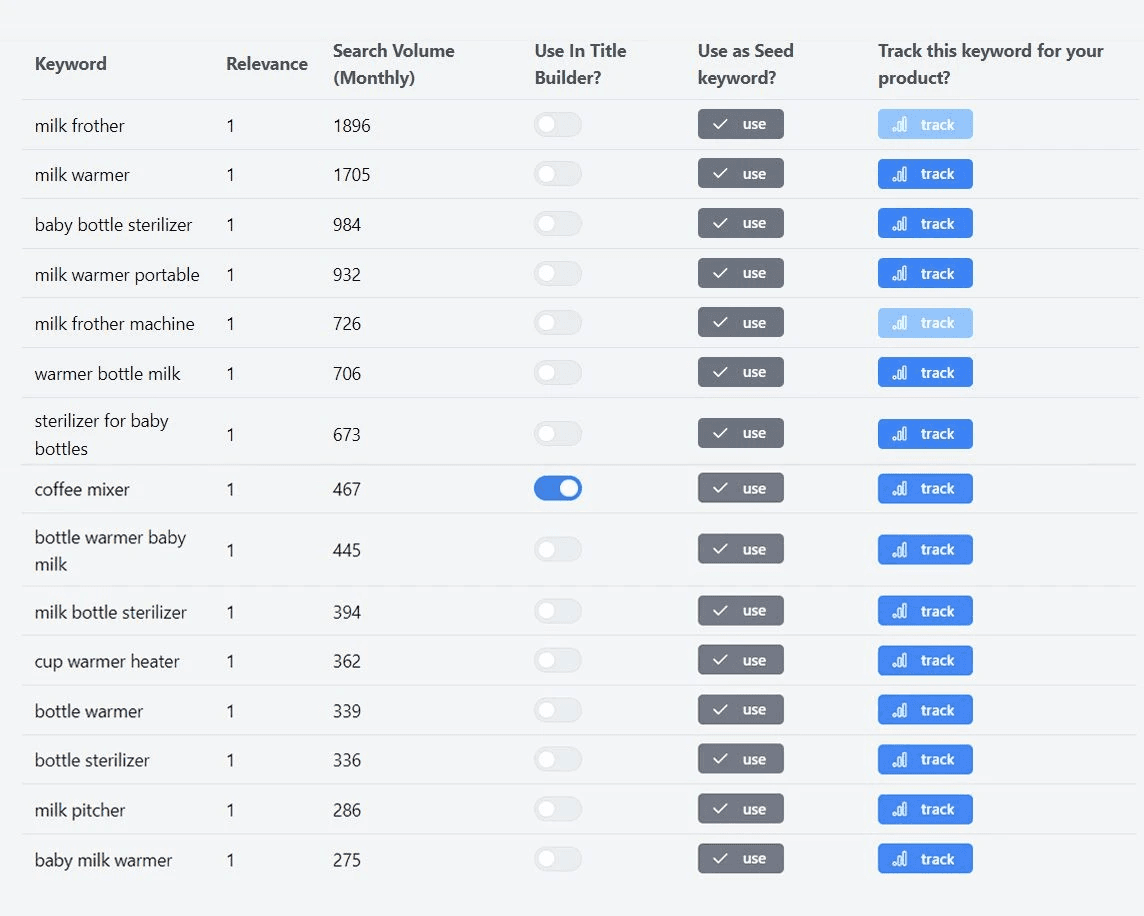This screenshot has width=1144, height=916.
Task: Click chart icon for bottle warmer track
Action: [900, 710]
